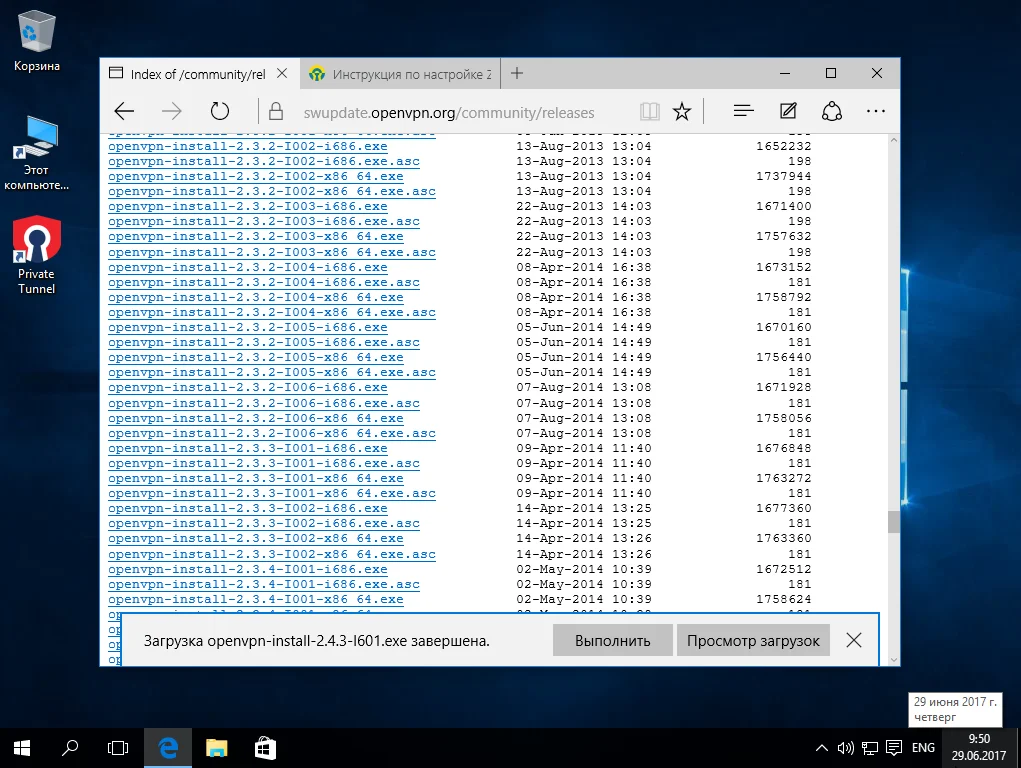Click Выполнить to run download
The image size is (1021, 768).
(x=612, y=640)
